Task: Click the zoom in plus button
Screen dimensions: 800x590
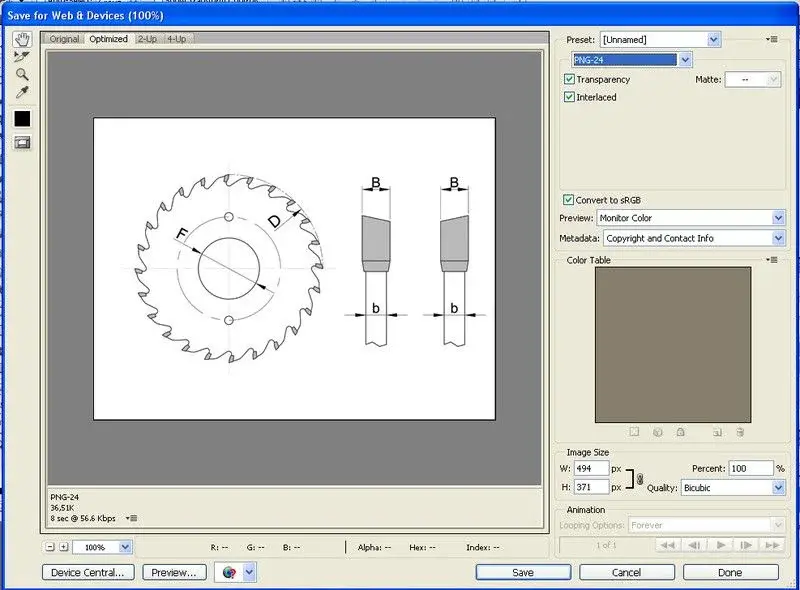Action: point(64,547)
